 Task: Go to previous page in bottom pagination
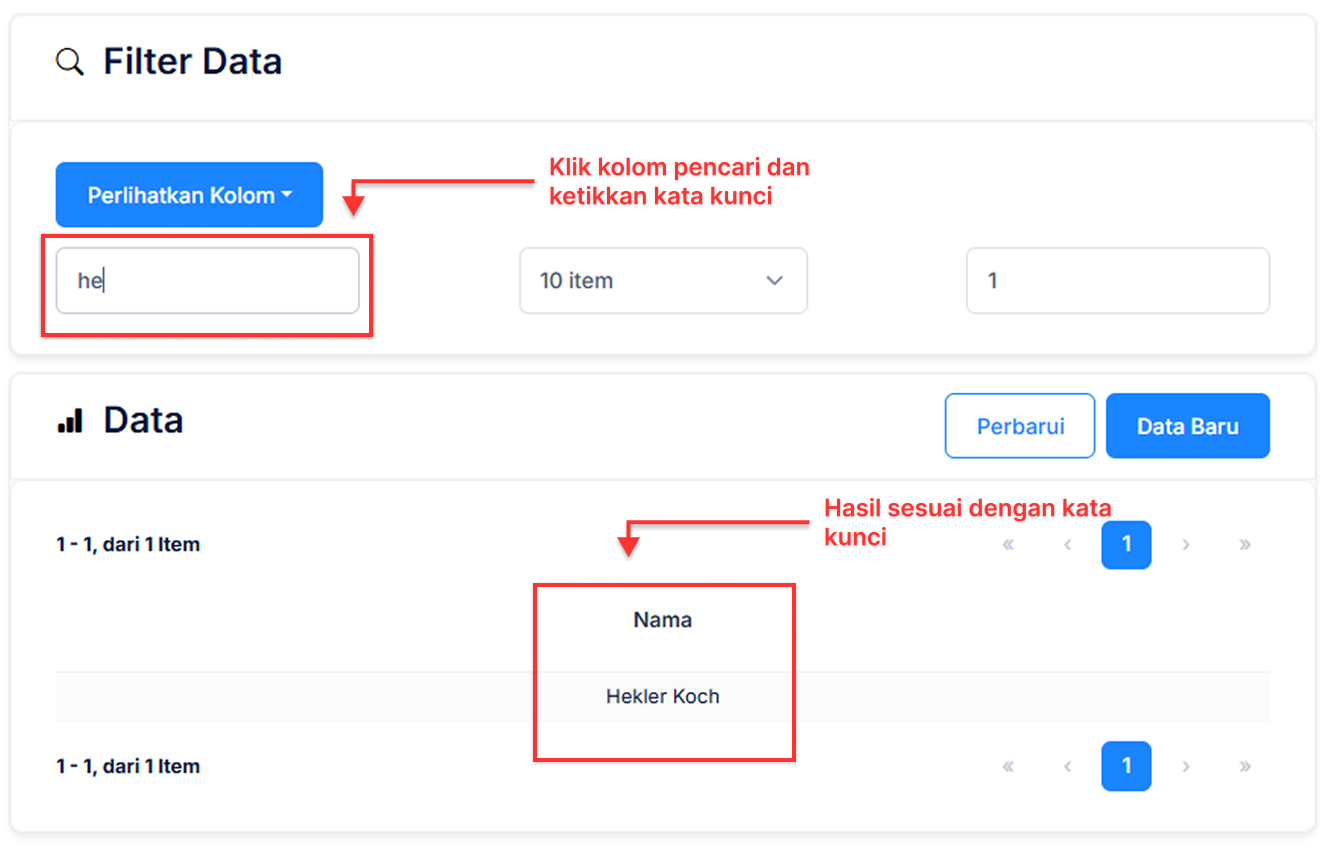(1068, 767)
